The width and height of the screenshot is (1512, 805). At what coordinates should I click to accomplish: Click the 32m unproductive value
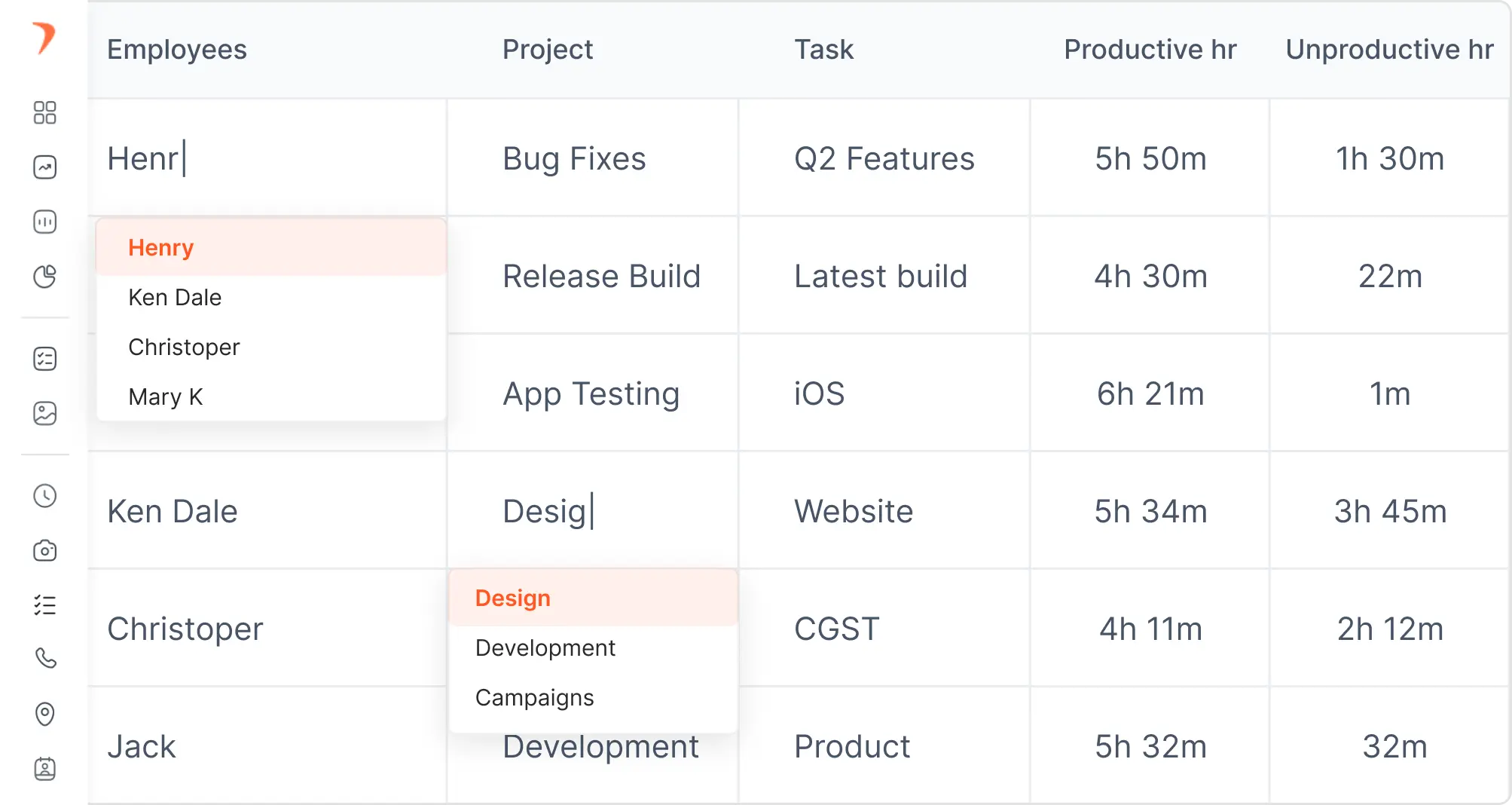click(1394, 746)
